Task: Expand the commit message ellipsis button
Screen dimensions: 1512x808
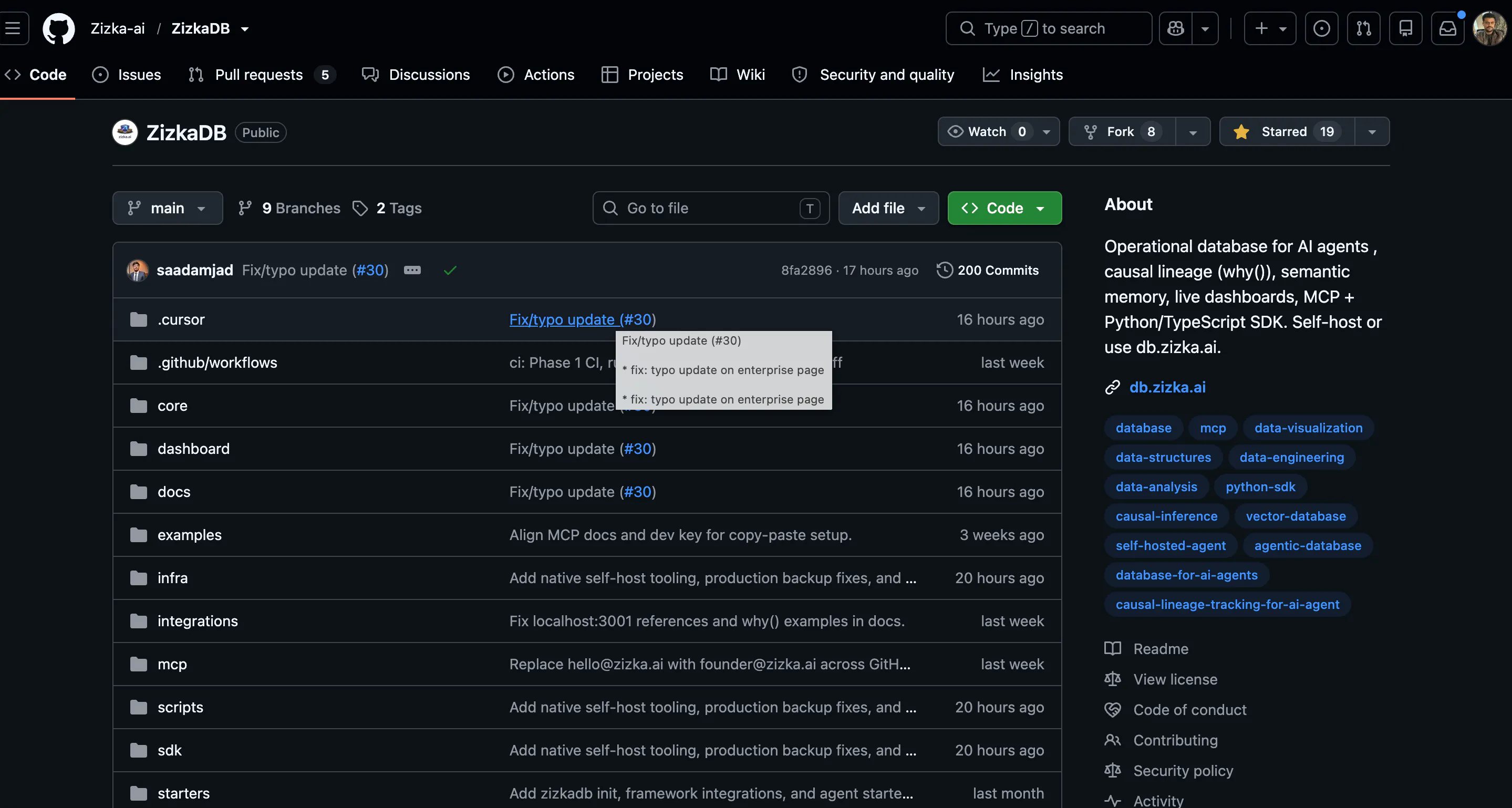Action: click(412, 270)
